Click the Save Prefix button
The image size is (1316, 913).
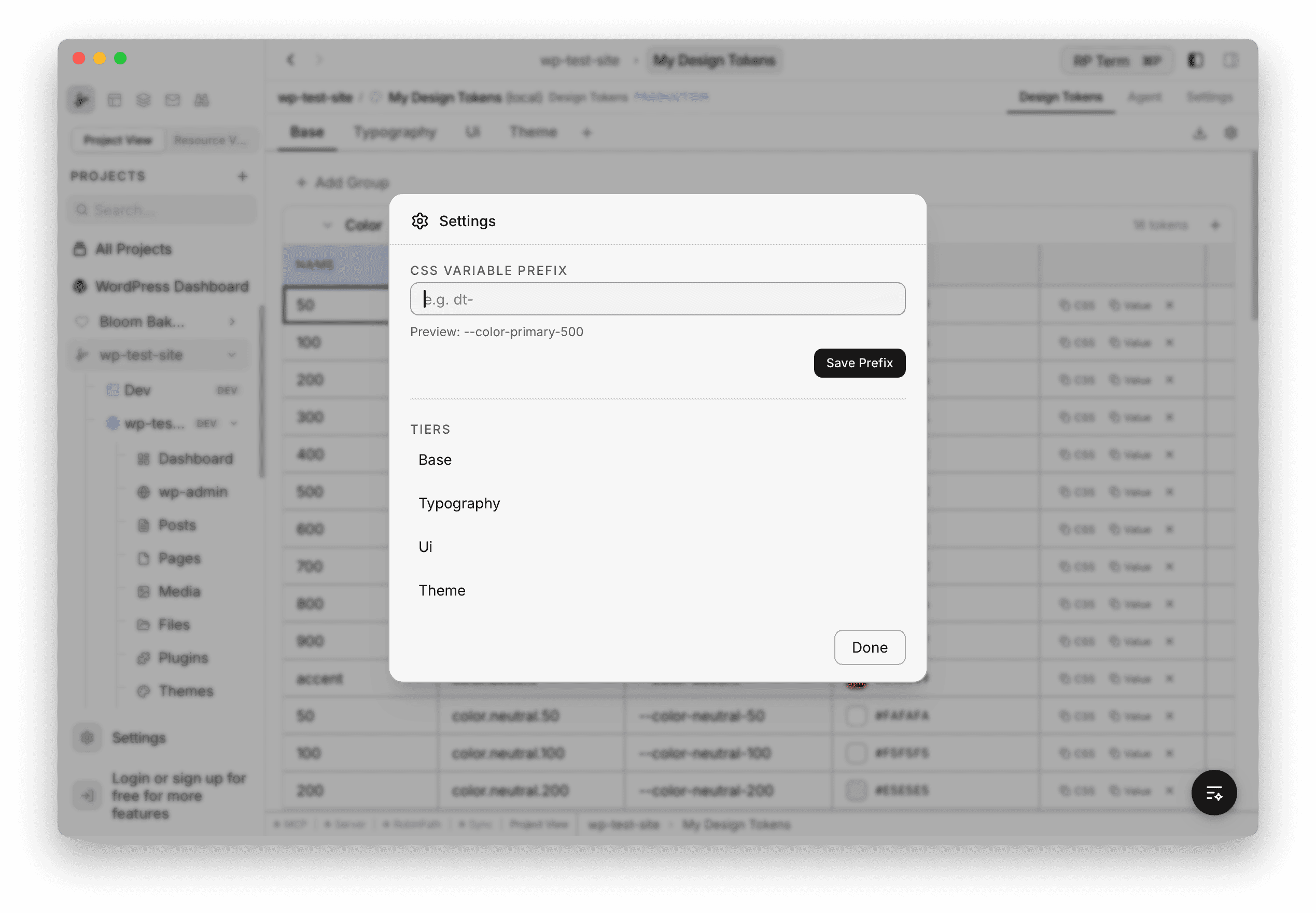(x=859, y=363)
